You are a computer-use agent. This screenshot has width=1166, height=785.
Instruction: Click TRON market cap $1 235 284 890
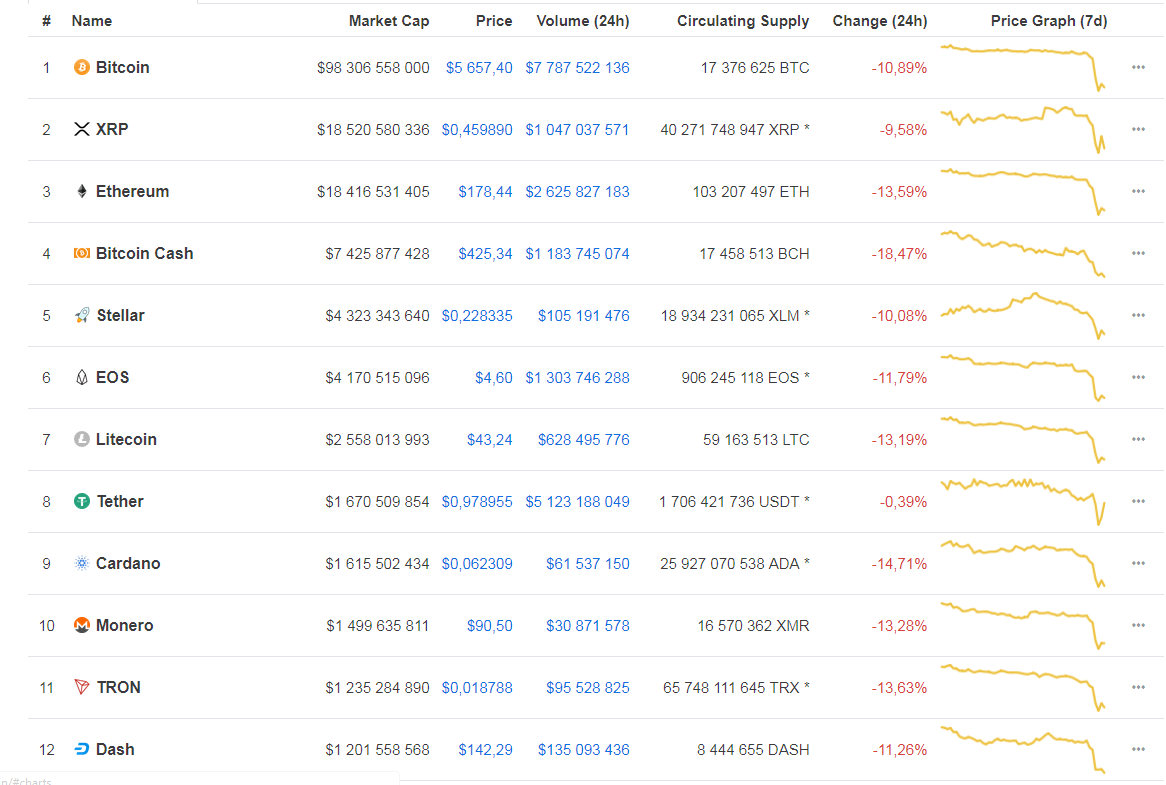tap(377, 688)
